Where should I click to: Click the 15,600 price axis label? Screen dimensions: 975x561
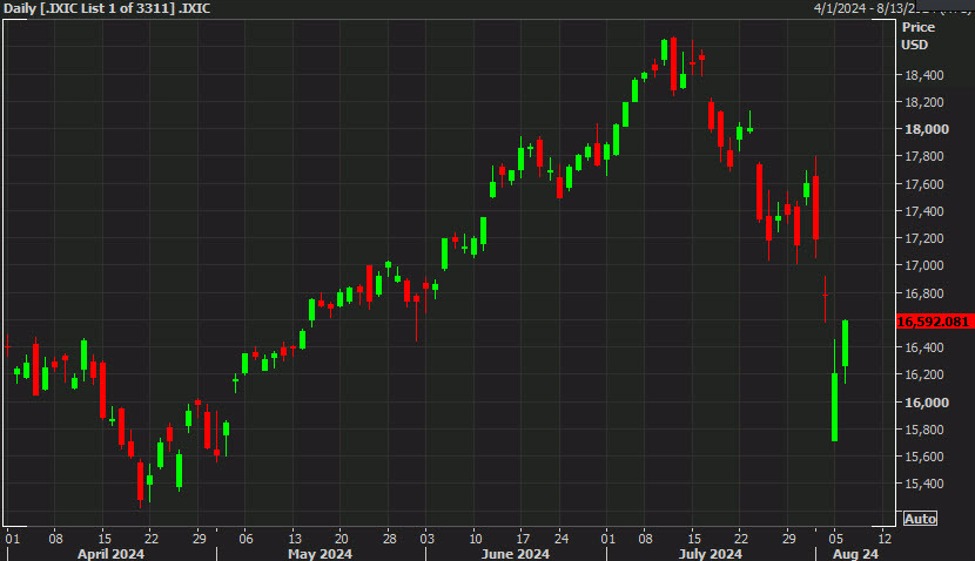(x=923, y=457)
